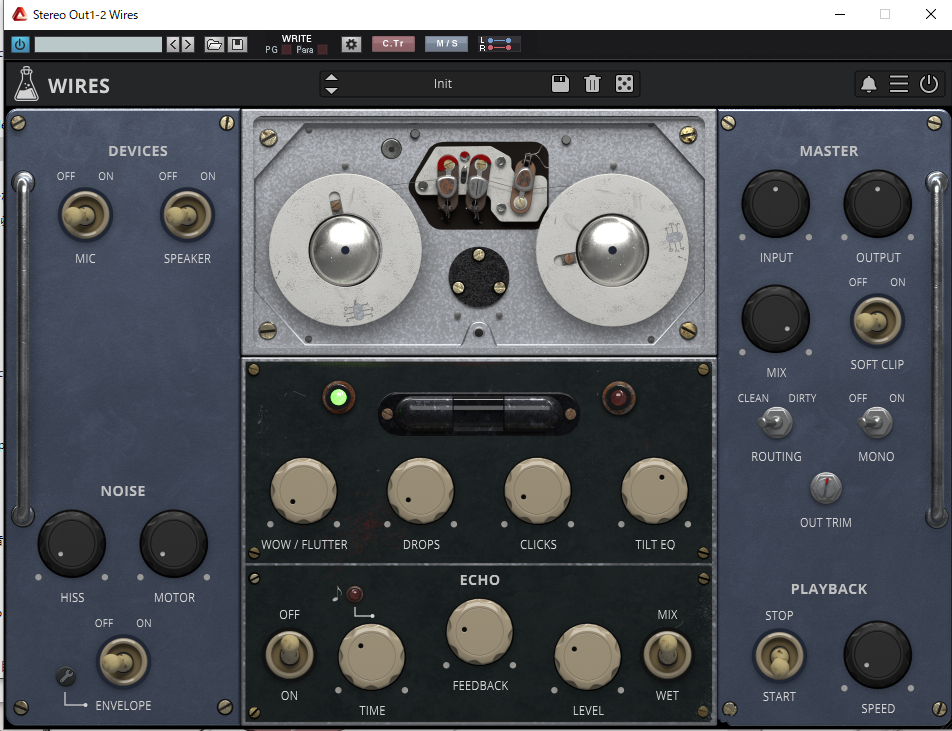Open the L/R channel routing icon
This screenshot has height=731, width=952.
click(500, 44)
